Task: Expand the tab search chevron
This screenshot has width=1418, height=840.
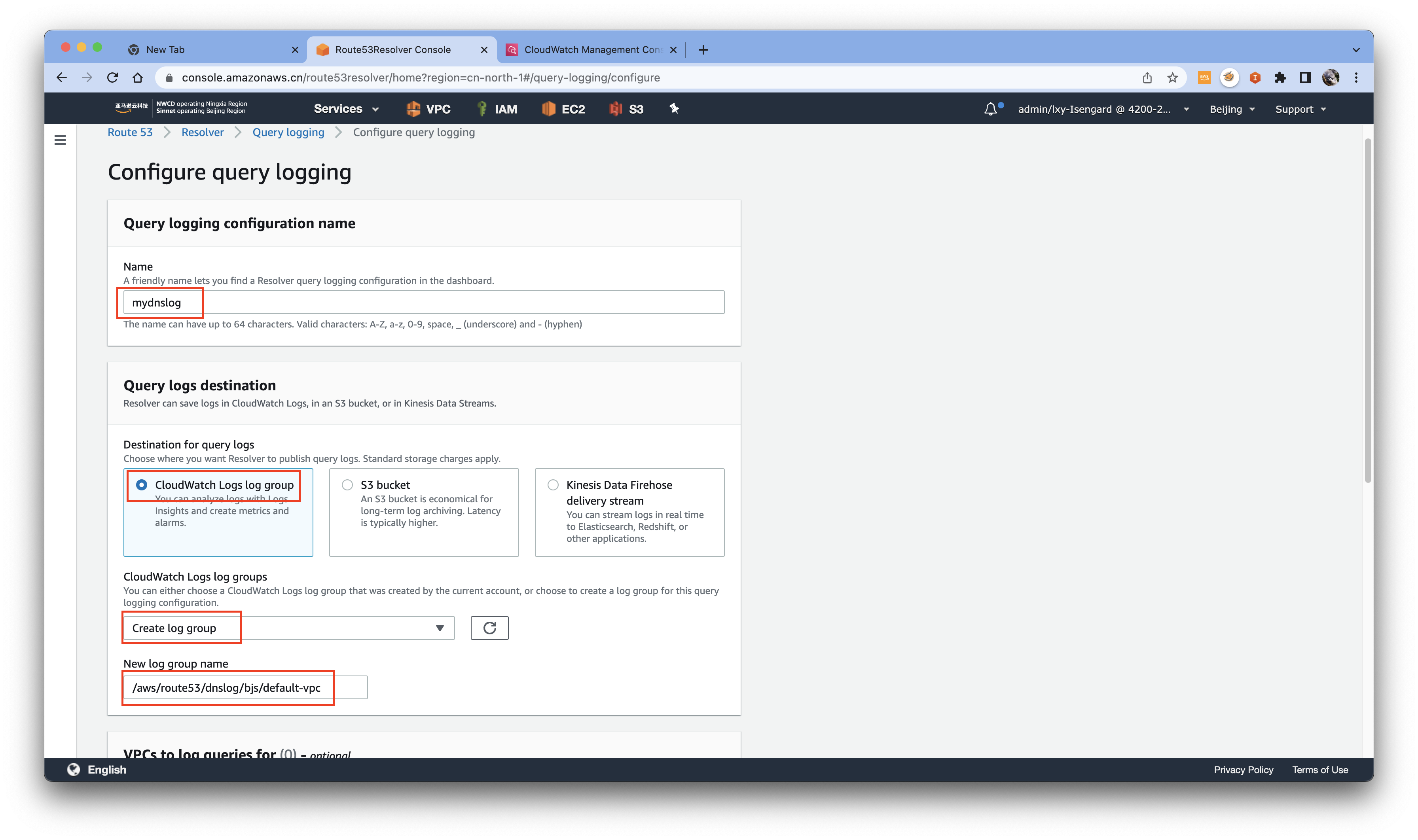Action: pos(1356,50)
